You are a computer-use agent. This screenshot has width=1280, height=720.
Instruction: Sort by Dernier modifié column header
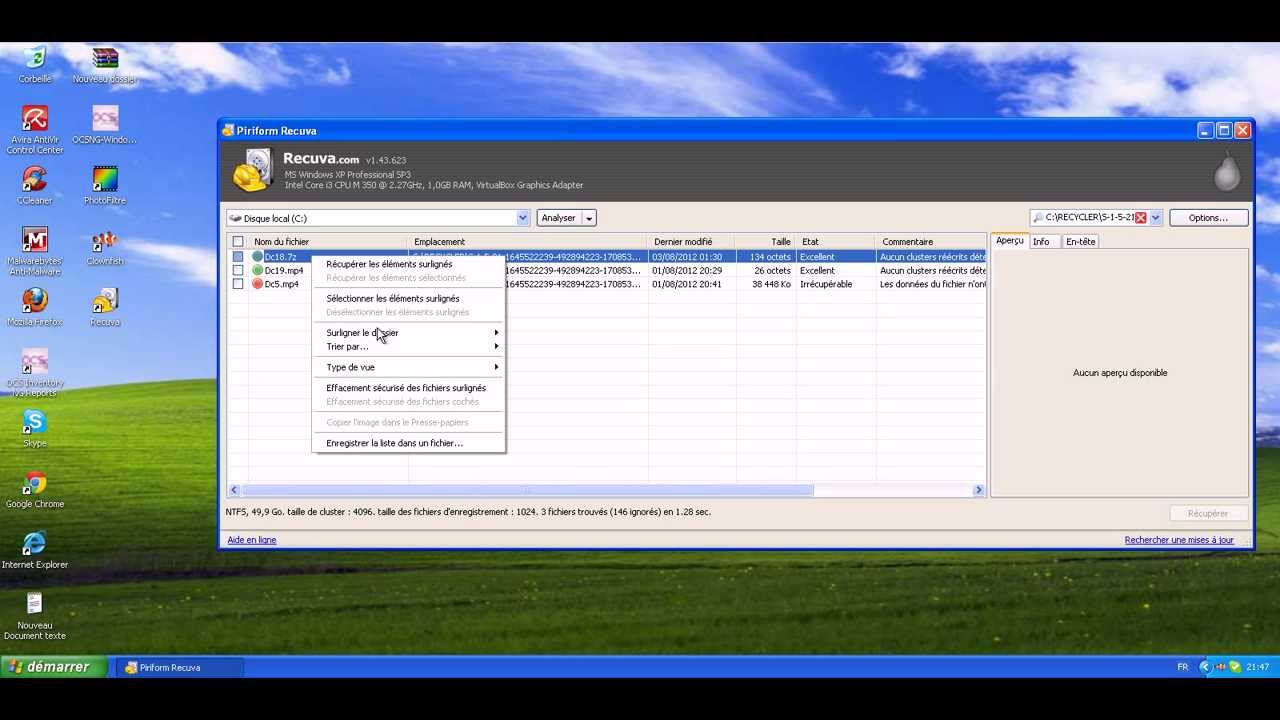pyautogui.click(x=691, y=242)
